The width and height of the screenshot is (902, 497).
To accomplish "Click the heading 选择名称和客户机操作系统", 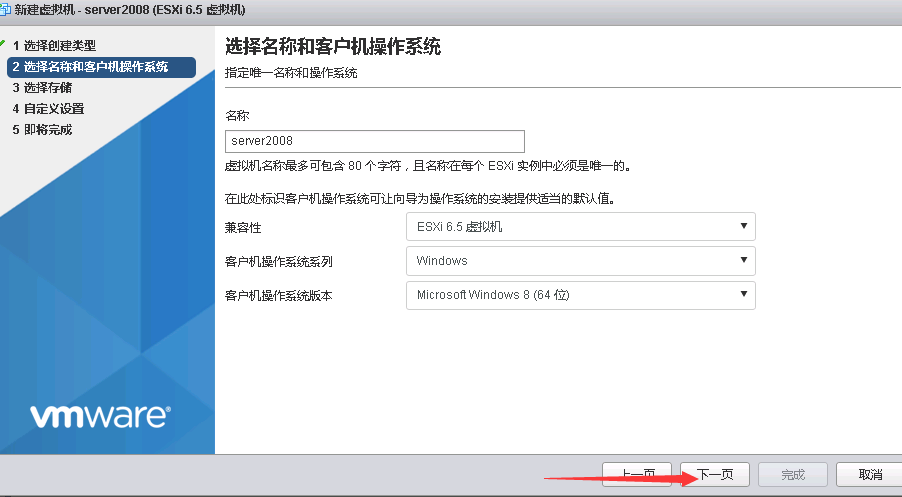I will coord(332,46).
